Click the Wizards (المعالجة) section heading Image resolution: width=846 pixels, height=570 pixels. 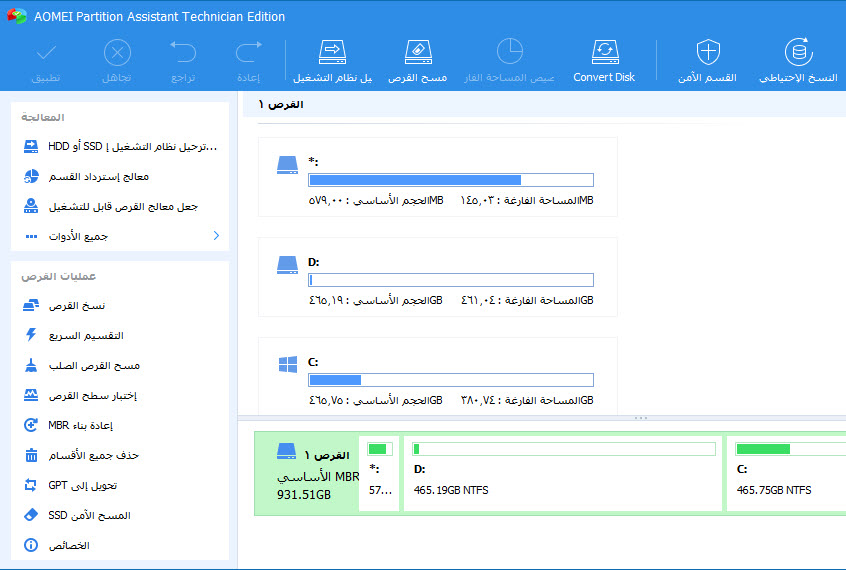pyautogui.click(x=43, y=117)
